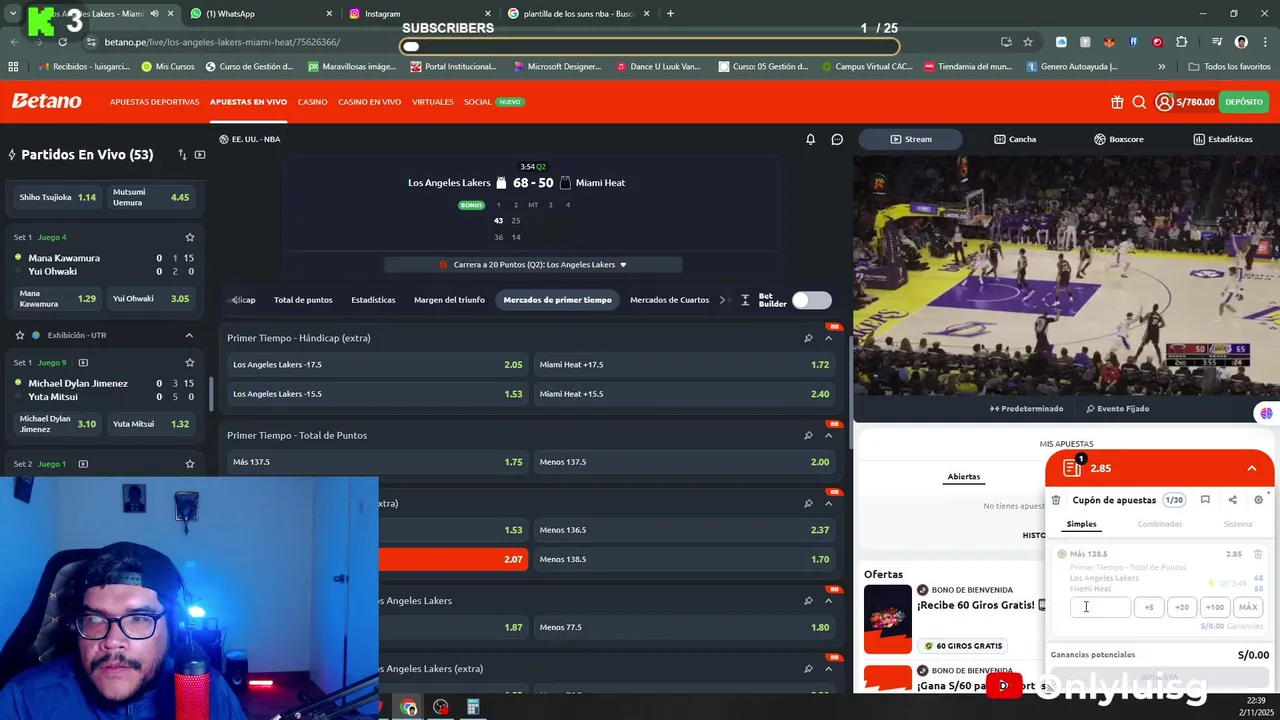Viewport: 1280px width, 720px height.
Task: Expand the hidden bookmarks overflow chevron
Action: (x=1161, y=67)
